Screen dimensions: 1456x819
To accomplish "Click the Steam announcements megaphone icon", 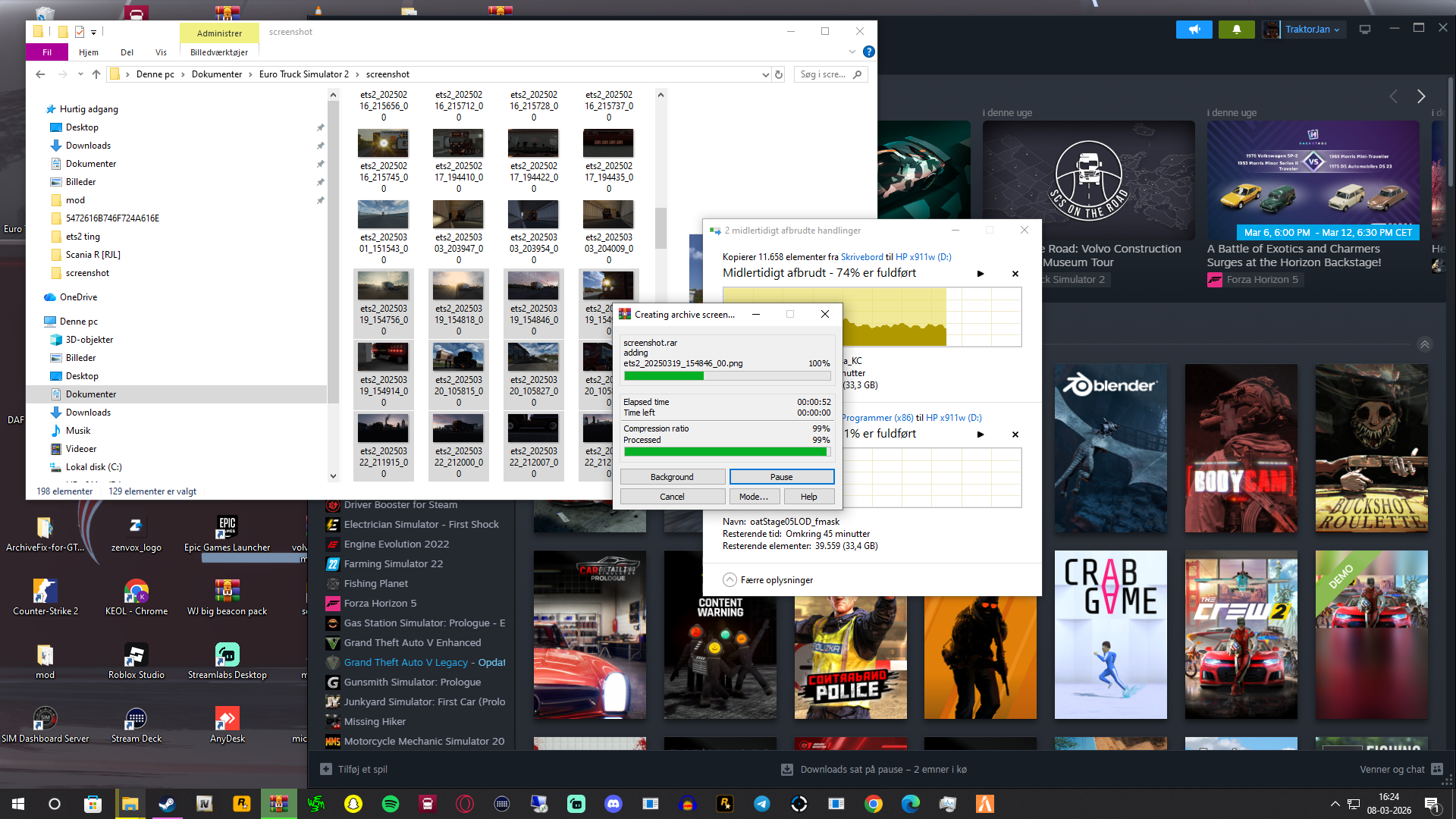I will point(1194,30).
